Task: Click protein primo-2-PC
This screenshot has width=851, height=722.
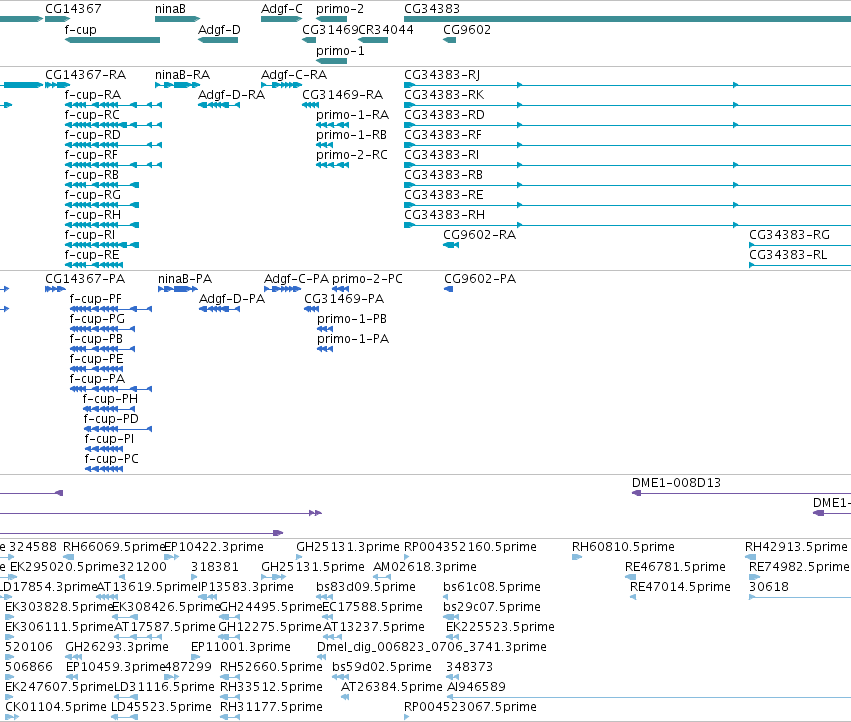Action: pos(367,278)
